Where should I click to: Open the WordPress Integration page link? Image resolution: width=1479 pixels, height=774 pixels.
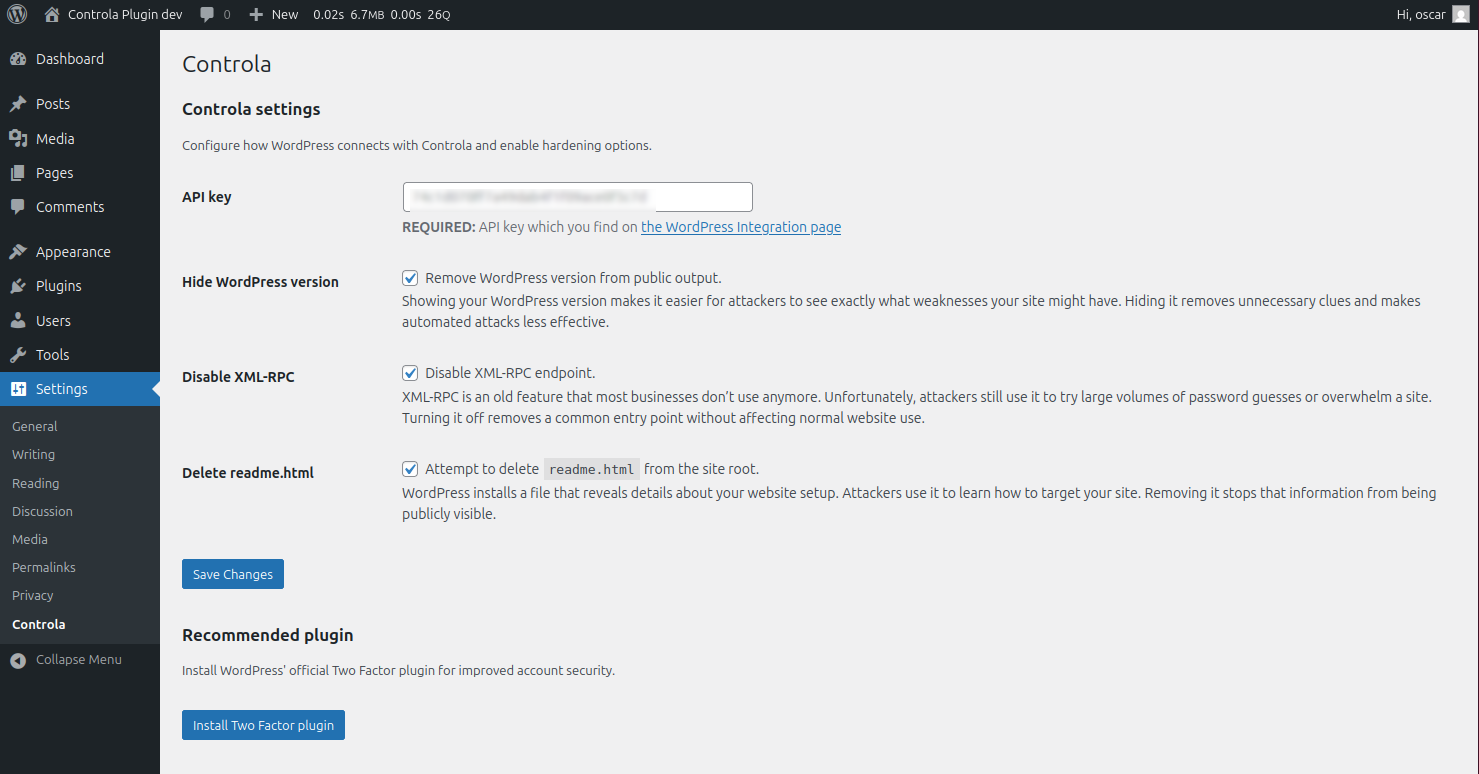741,227
